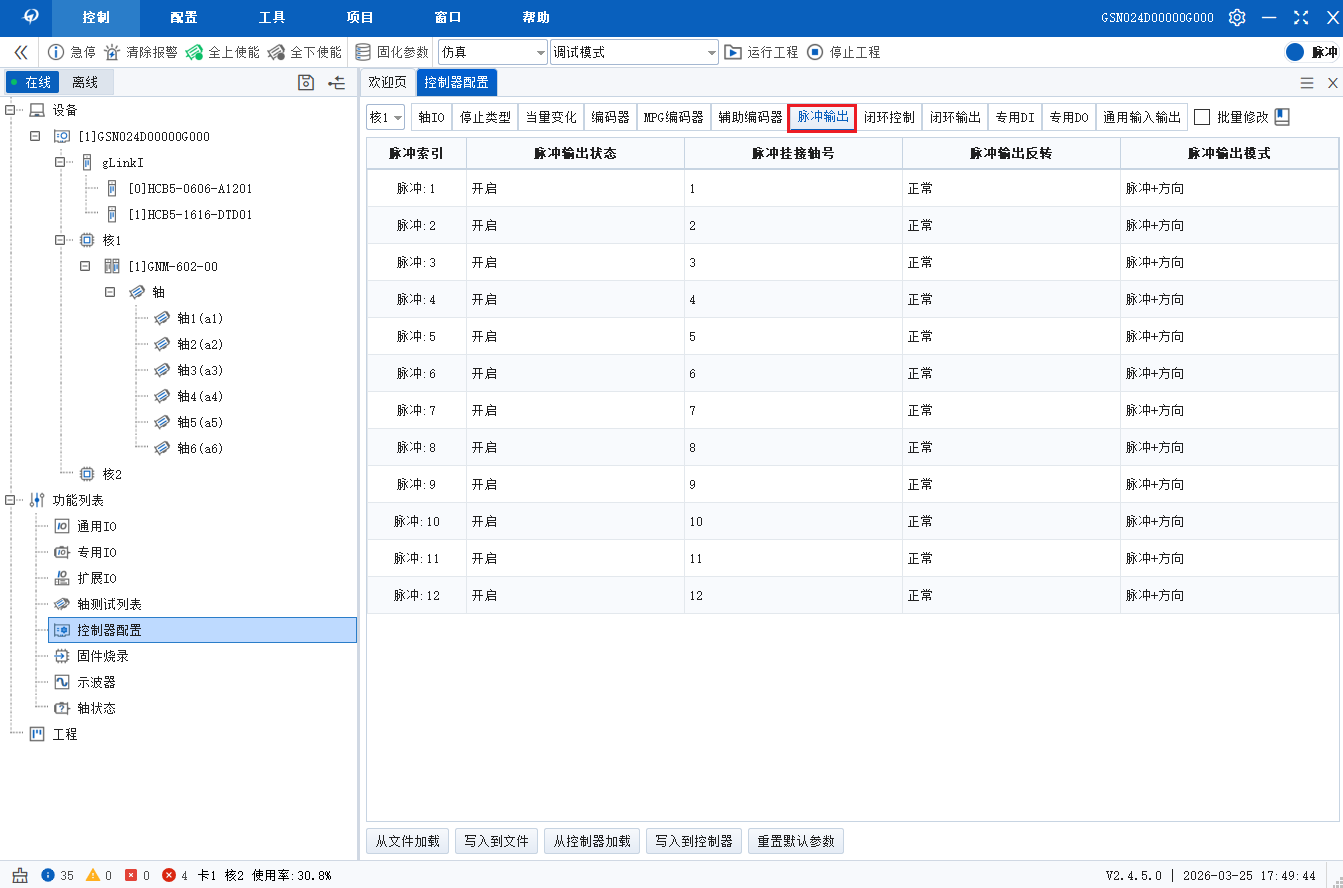
Task: Switch to 离线 offline mode
Action: (x=85, y=82)
